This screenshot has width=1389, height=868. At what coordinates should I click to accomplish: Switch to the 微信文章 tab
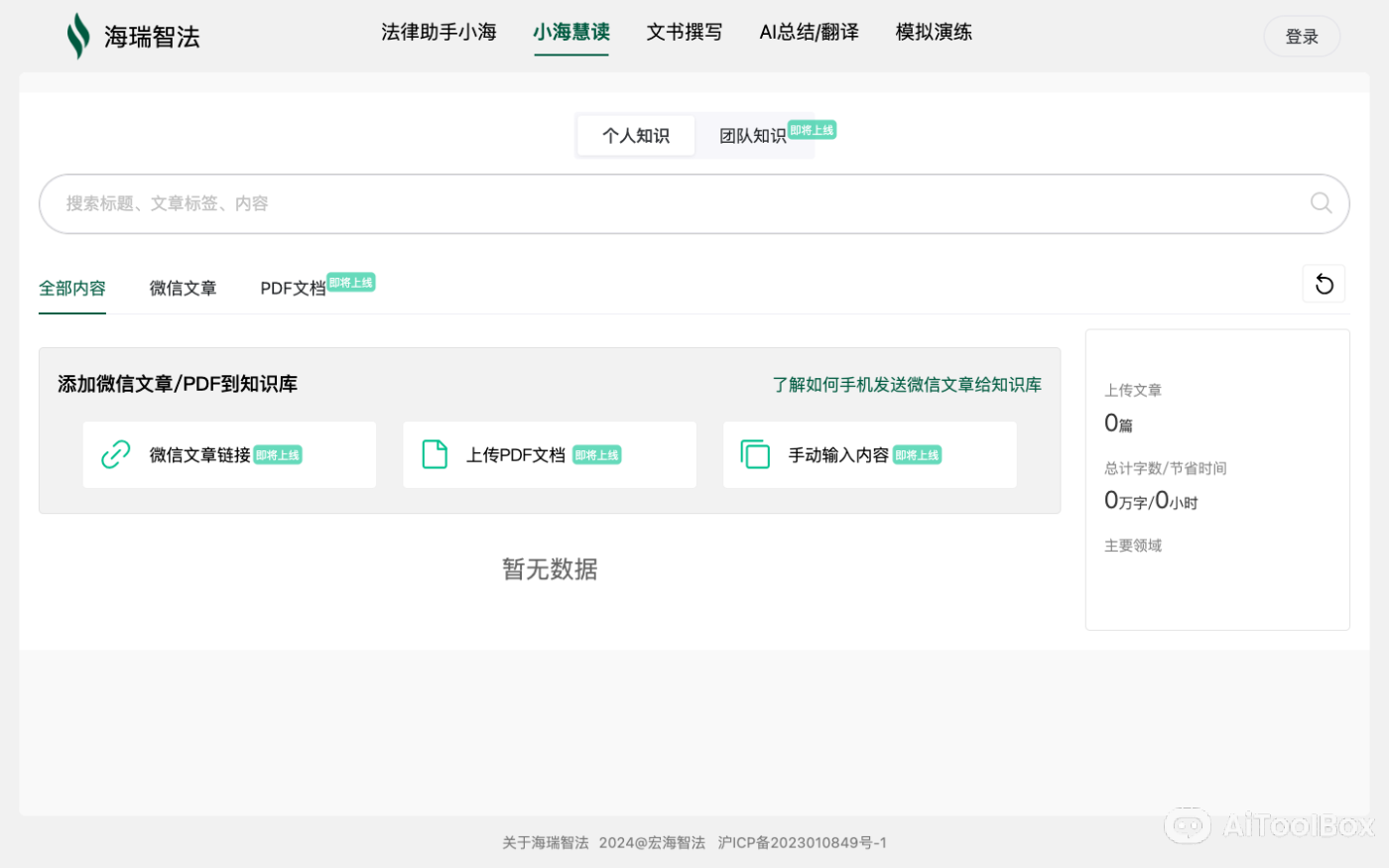pos(183,288)
